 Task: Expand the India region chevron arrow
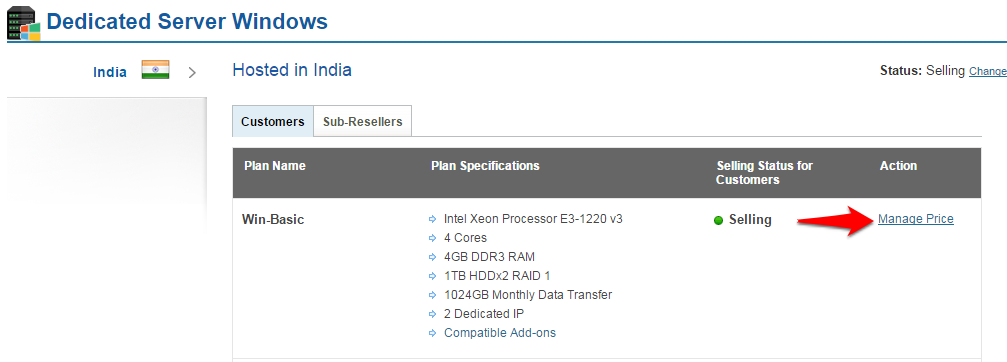(x=192, y=73)
